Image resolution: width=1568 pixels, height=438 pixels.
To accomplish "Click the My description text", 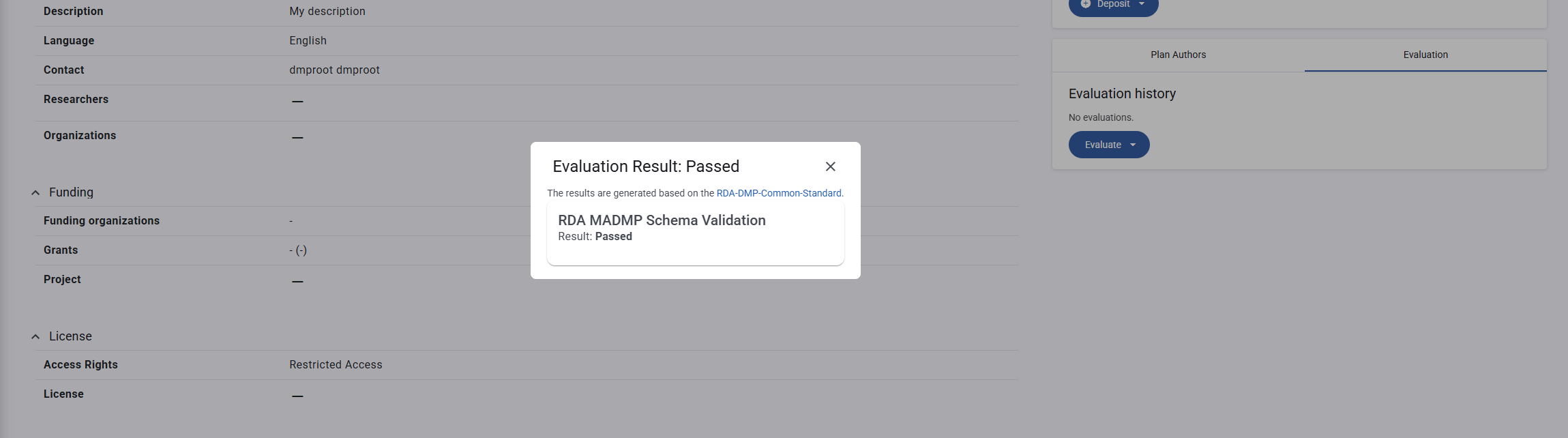I will coord(327,12).
